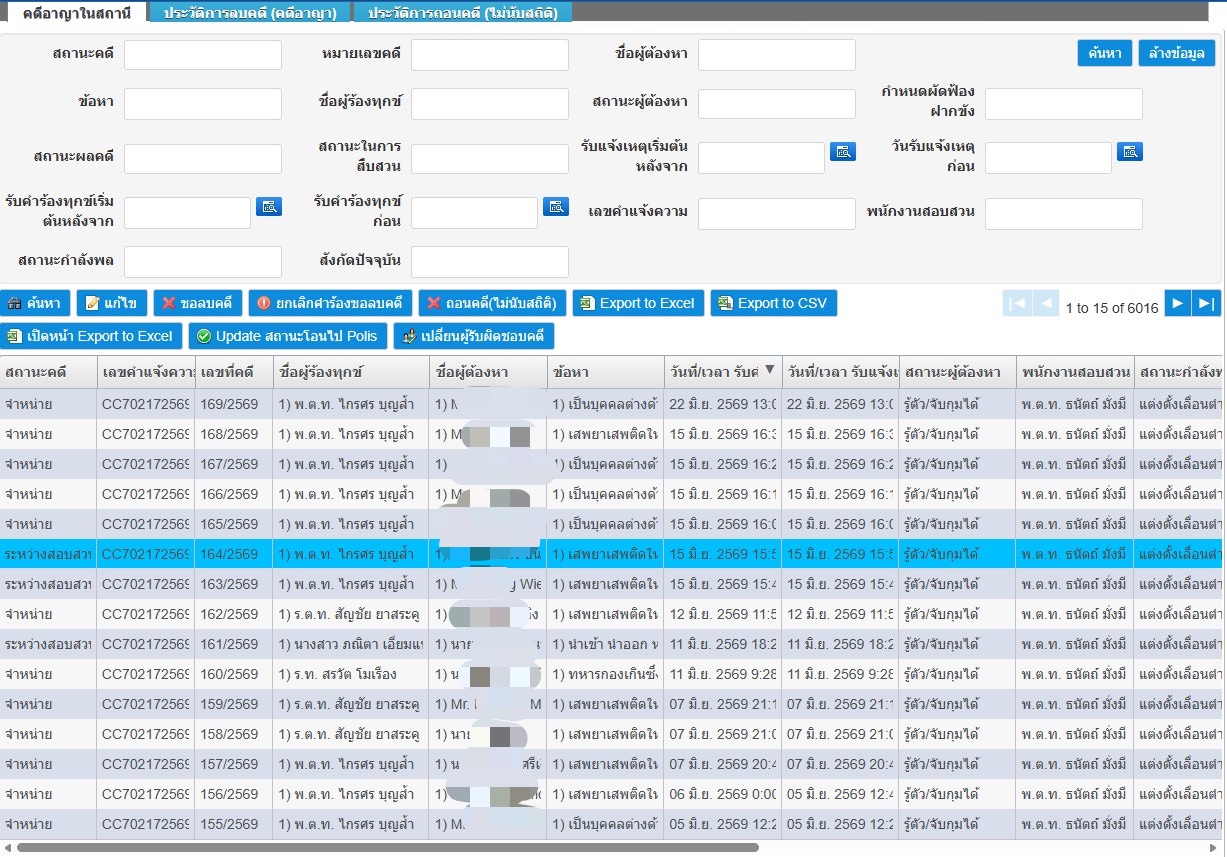Focus the สถานะกำลังพล input field
The image size is (1227, 857).
[x=203, y=262]
